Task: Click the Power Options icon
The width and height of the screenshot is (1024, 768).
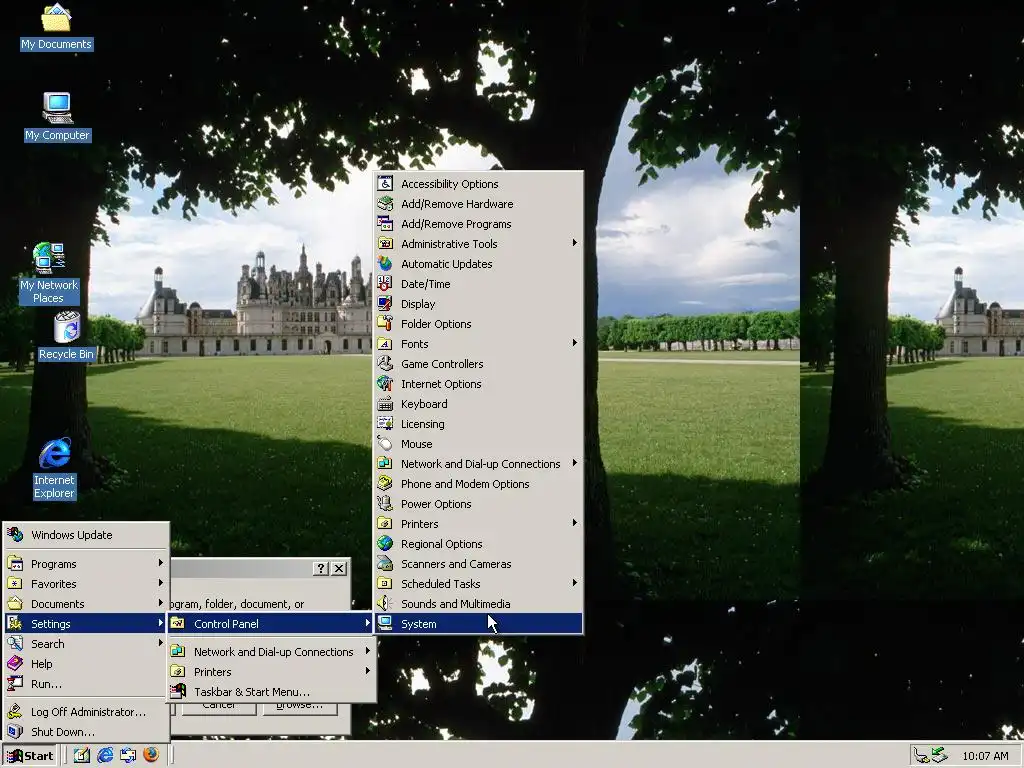Action: point(385,504)
